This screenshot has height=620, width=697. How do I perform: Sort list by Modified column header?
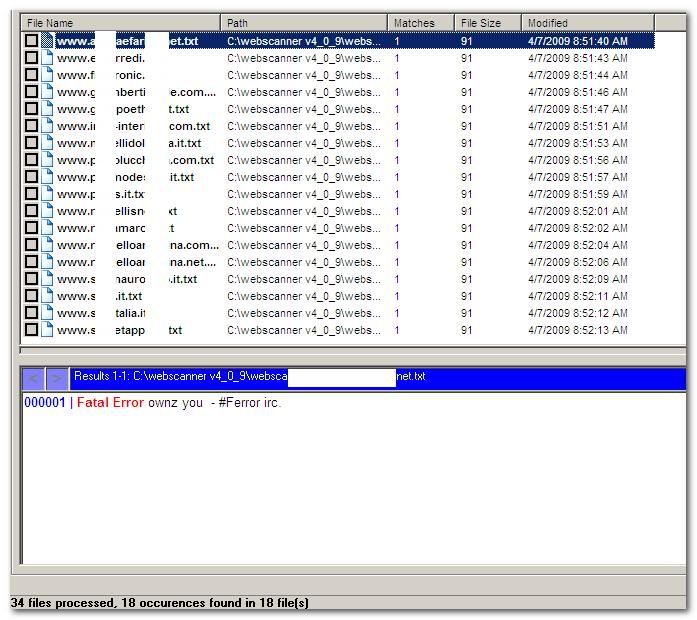(x=587, y=22)
